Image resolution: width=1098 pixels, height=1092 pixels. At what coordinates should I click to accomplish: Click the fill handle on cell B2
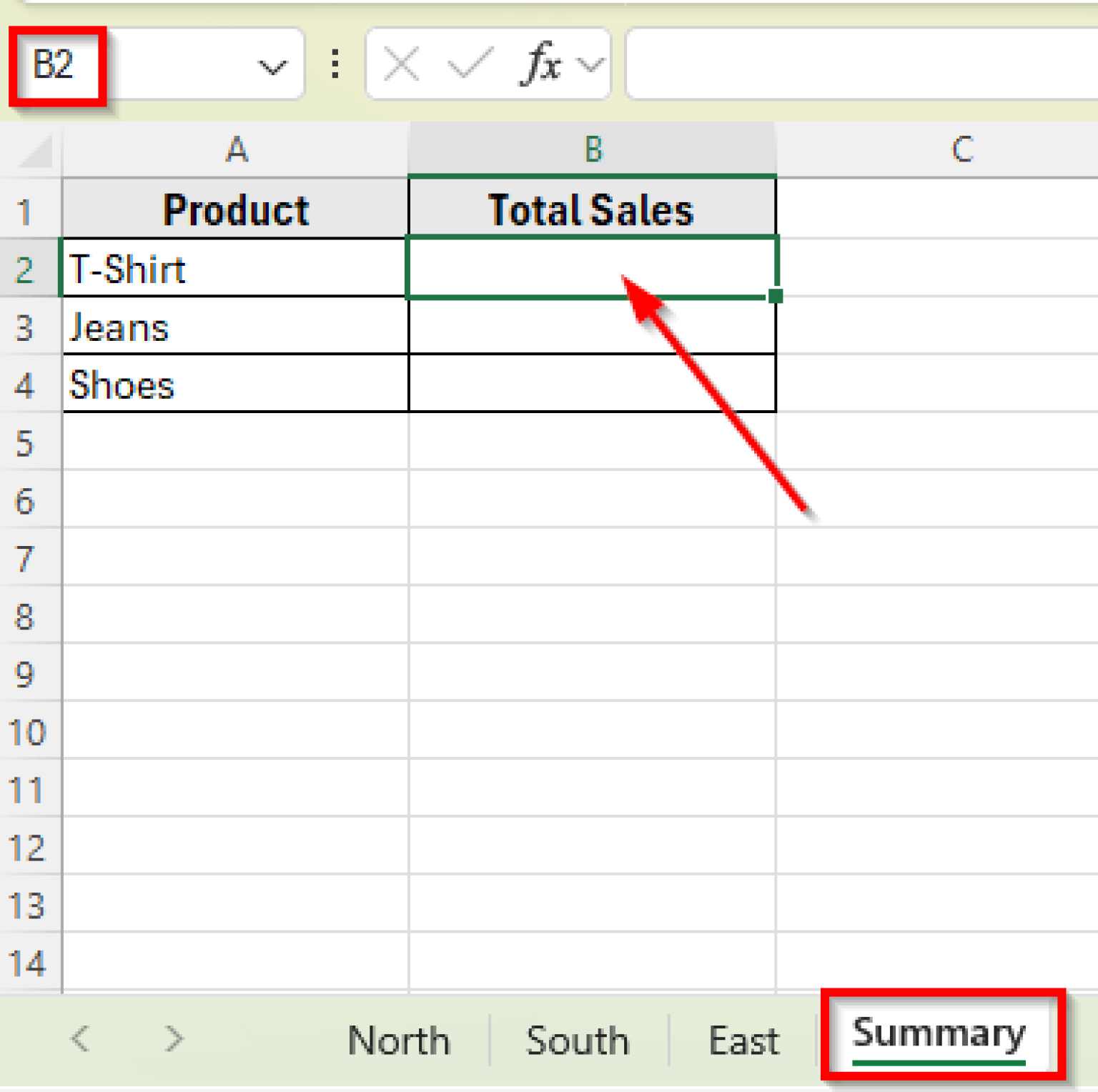coord(776,295)
